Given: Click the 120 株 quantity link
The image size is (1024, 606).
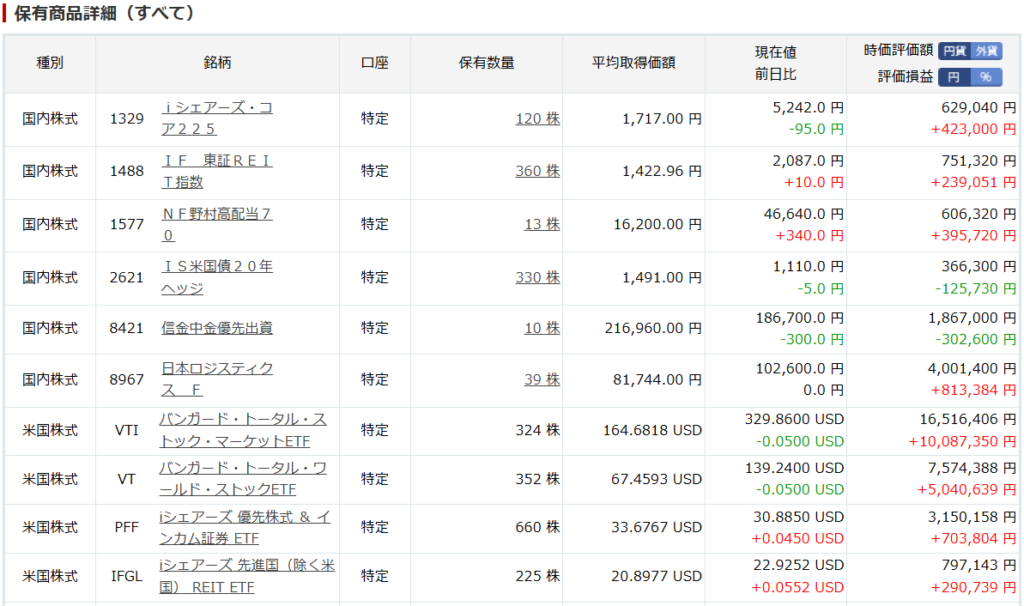Looking at the screenshot, I should [537, 119].
